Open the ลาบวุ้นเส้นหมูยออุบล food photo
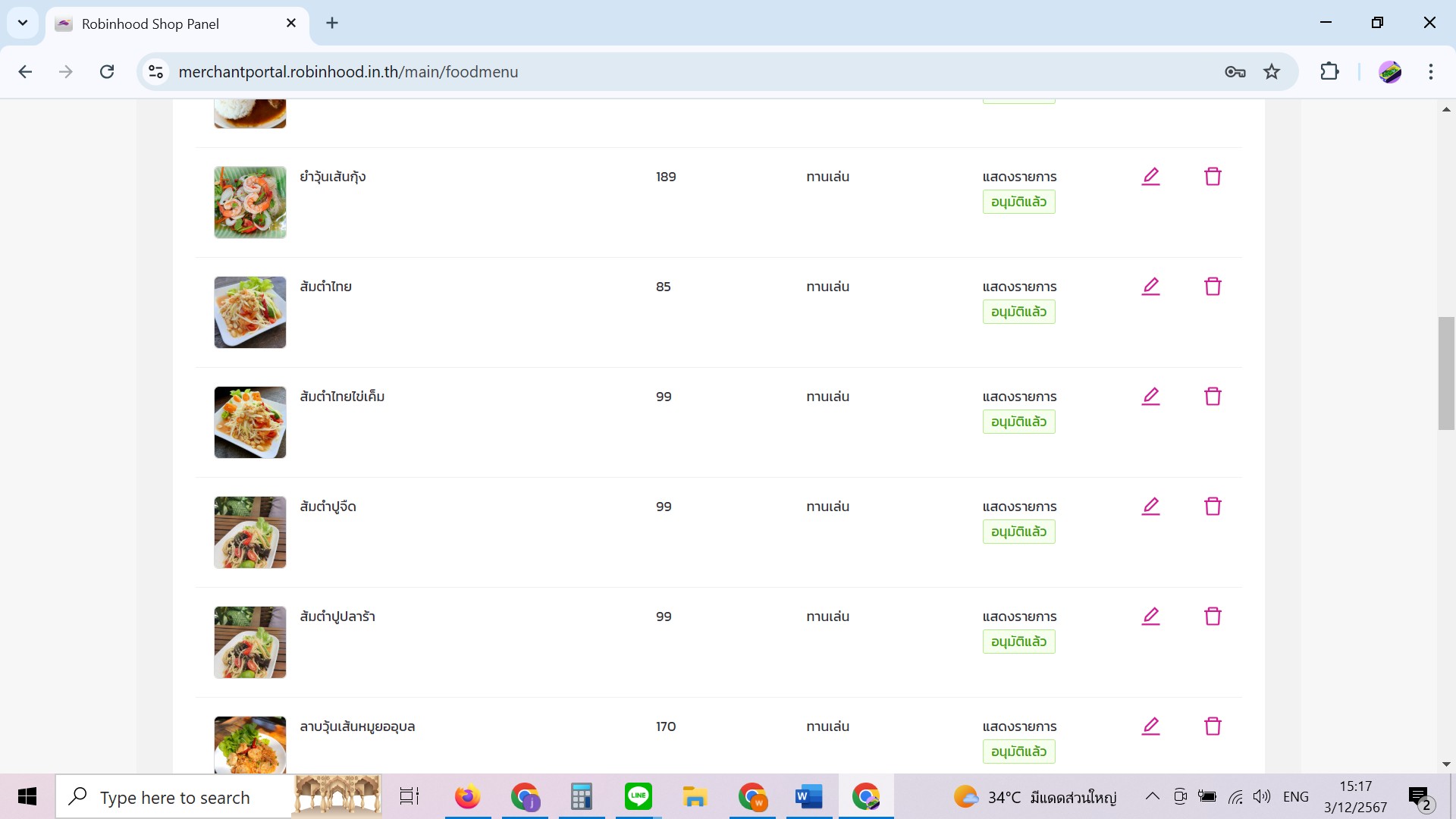The width and height of the screenshot is (1456, 819). 250,745
